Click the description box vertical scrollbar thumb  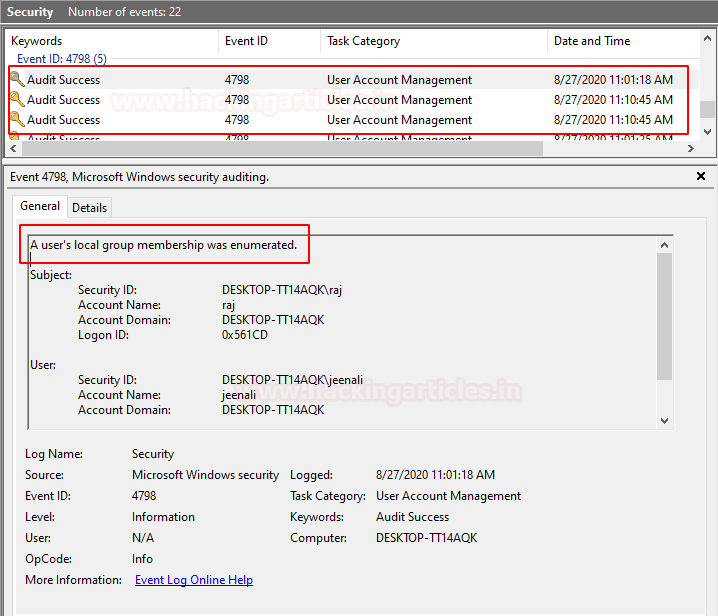pyautogui.click(x=664, y=316)
